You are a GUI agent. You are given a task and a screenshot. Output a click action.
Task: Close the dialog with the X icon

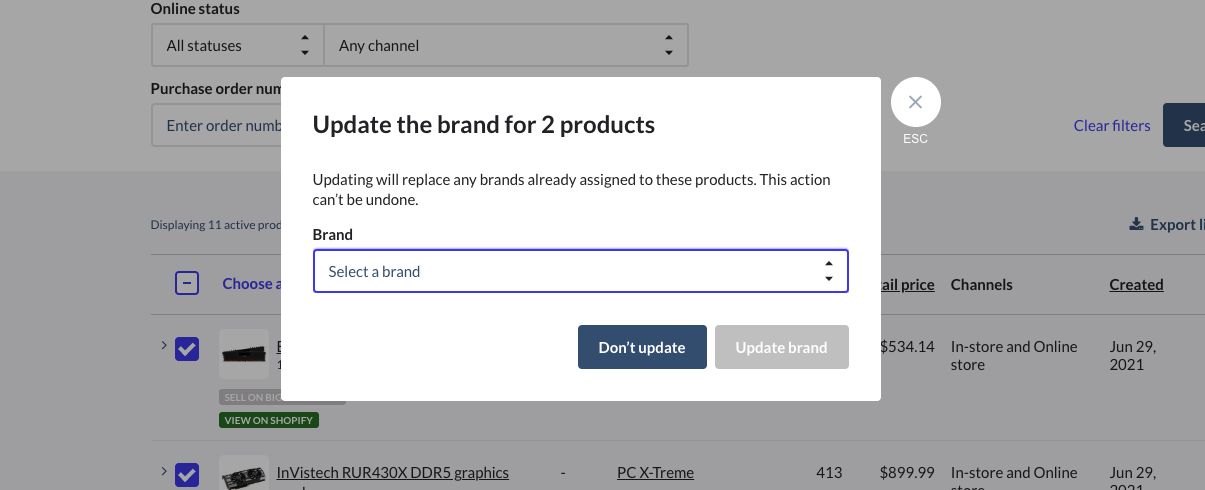click(915, 102)
